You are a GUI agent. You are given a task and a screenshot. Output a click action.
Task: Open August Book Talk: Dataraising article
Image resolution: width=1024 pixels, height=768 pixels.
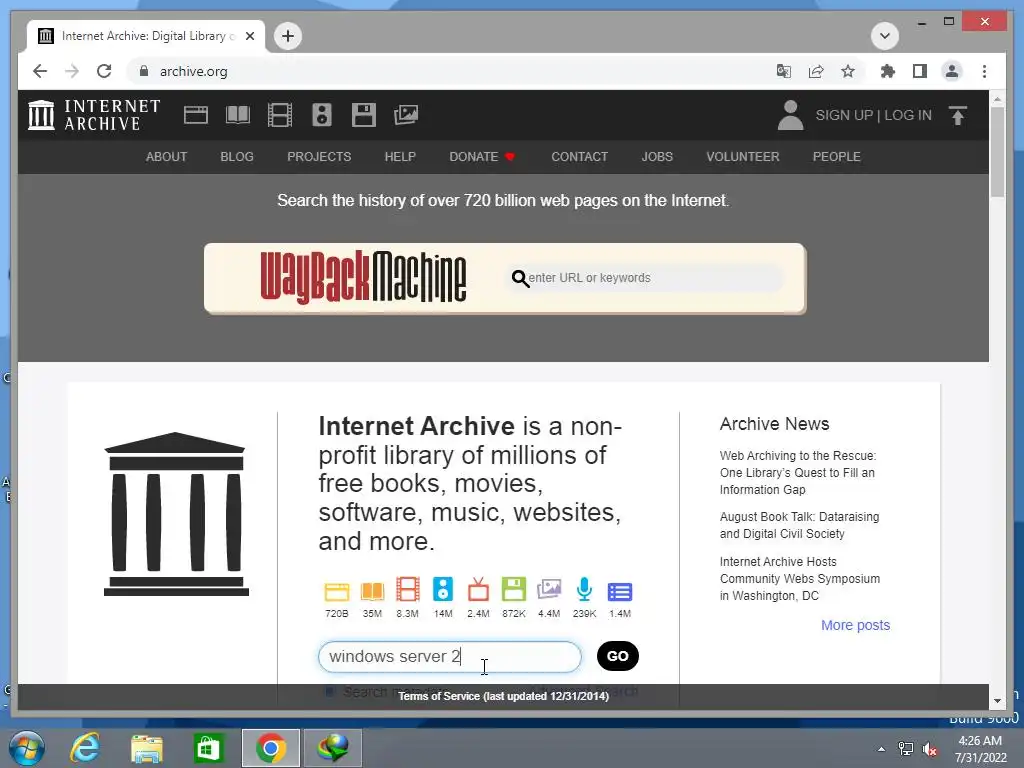[799, 525]
